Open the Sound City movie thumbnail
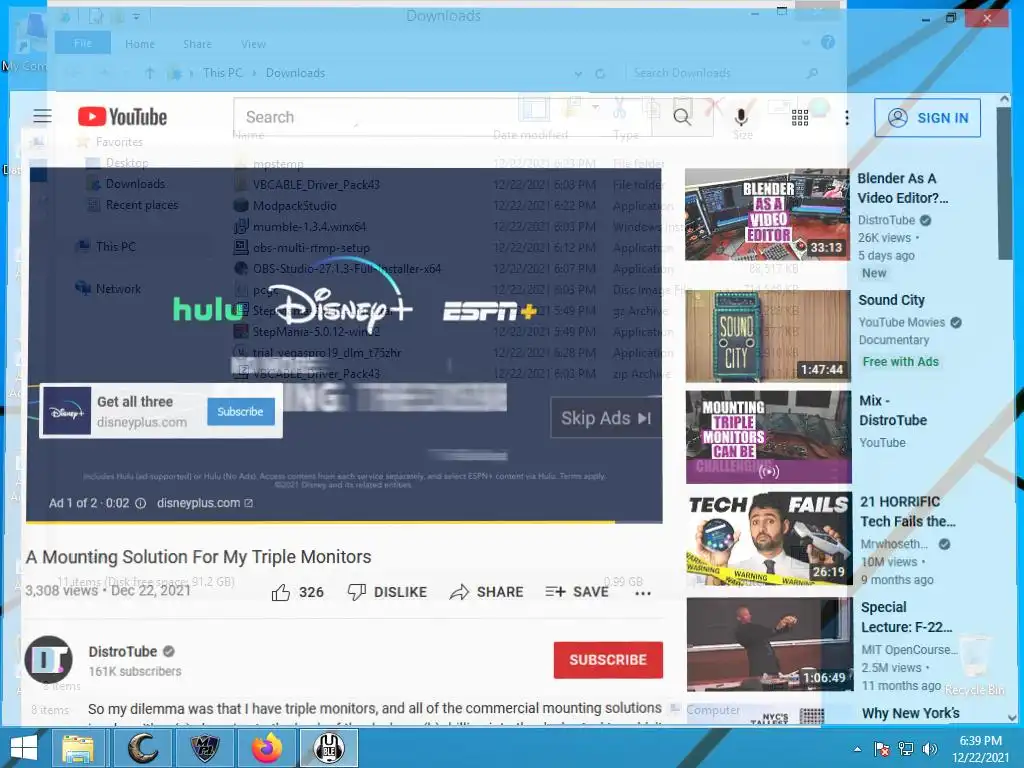Screen dimensions: 1024x768 [x=767, y=336]
